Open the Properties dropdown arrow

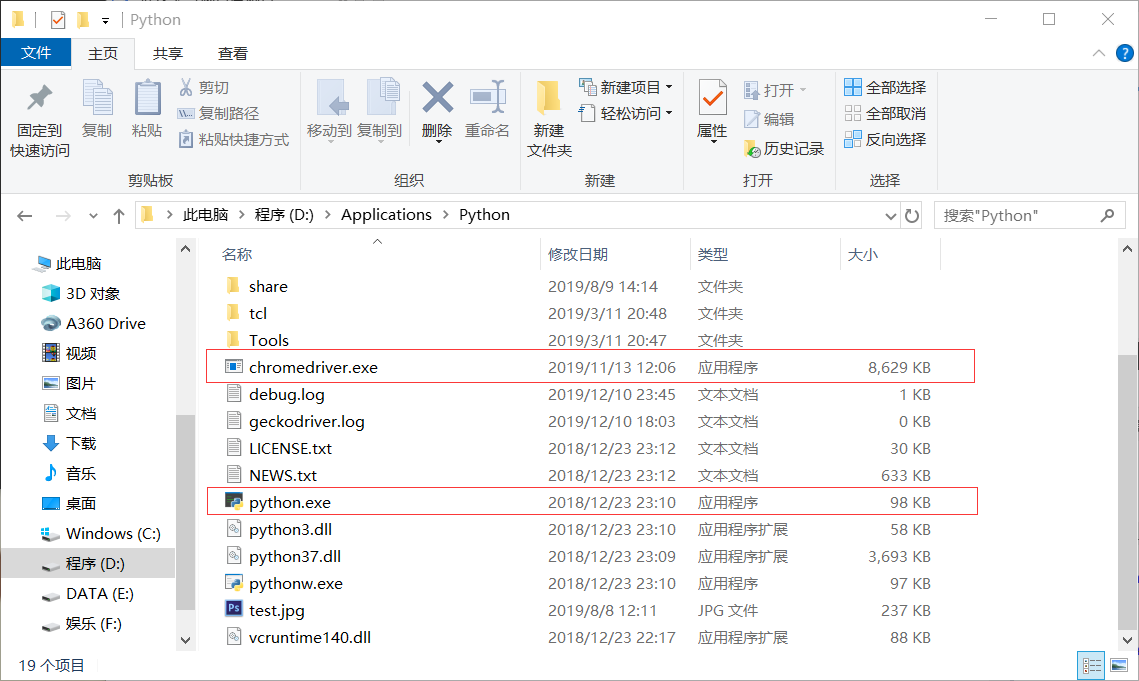[x=713, y=142]
